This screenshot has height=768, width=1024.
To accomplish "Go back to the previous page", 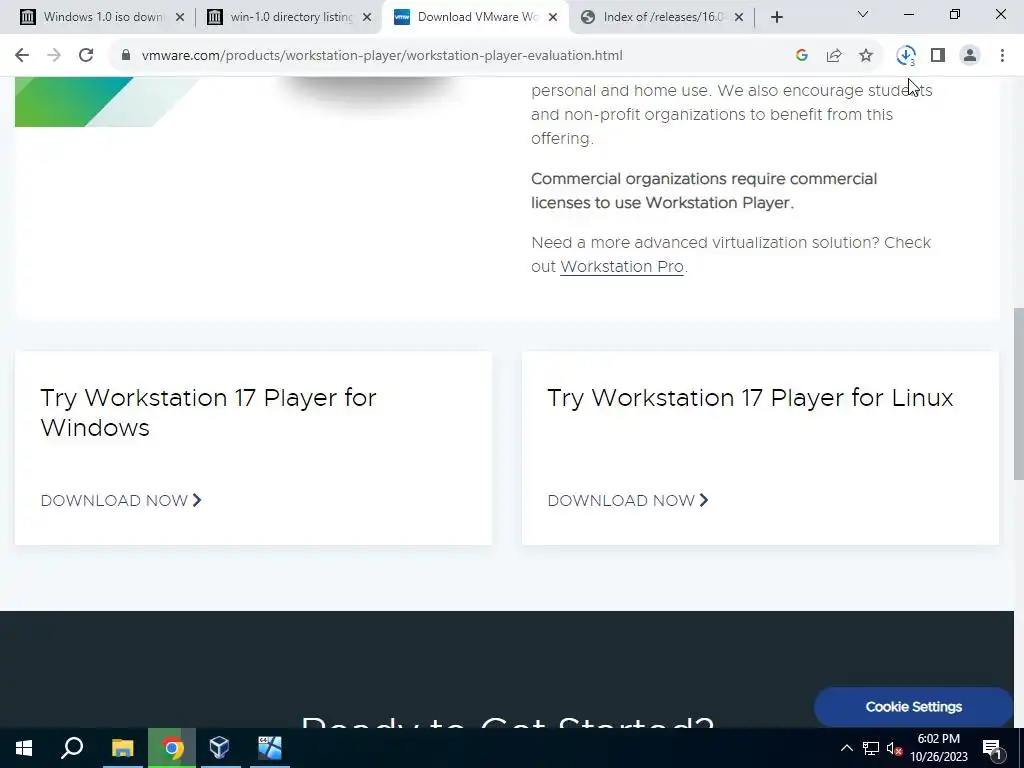I will pos(22,56).
